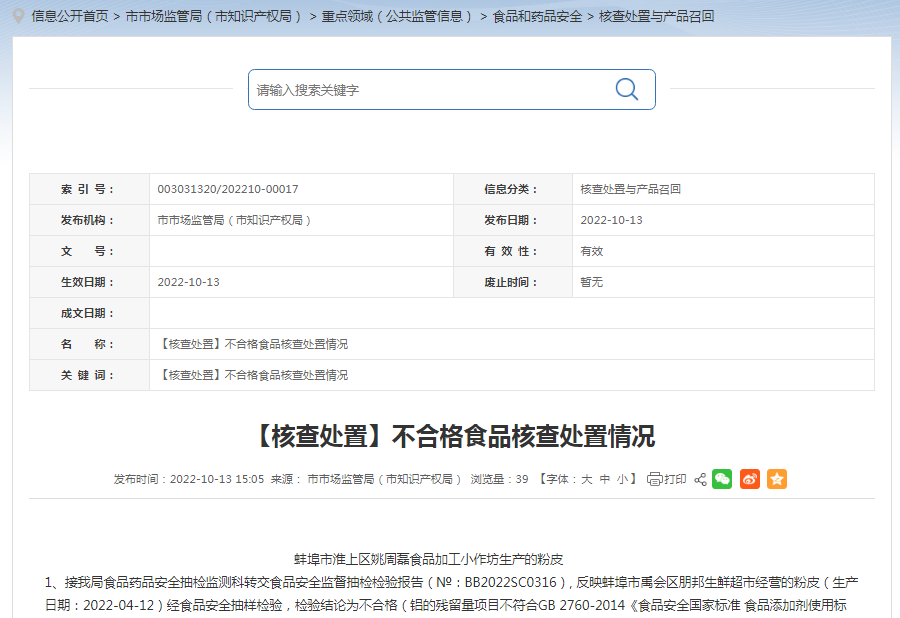Screen dimensions: 900x618
Task: Click the share icon
Action: coord(700,479)
